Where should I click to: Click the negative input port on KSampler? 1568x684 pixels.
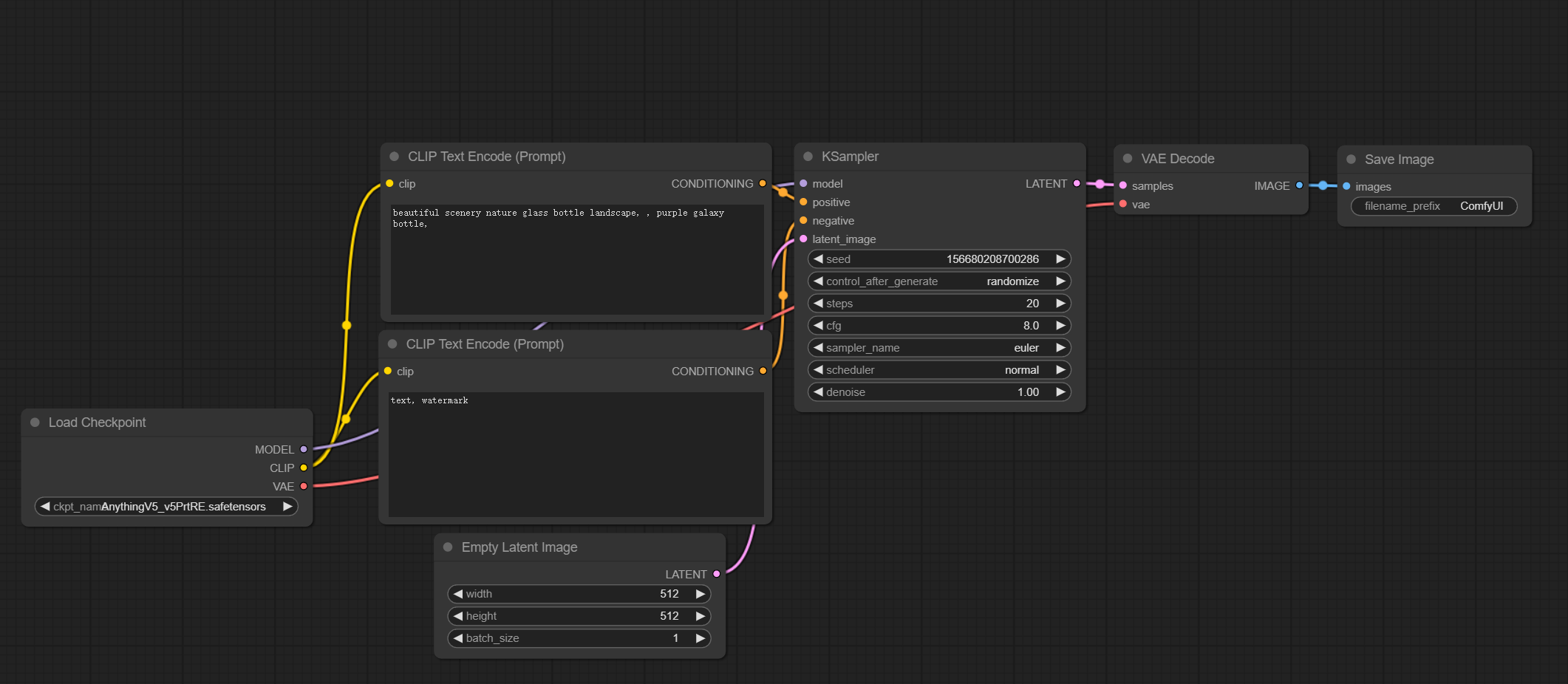point(804,221)
